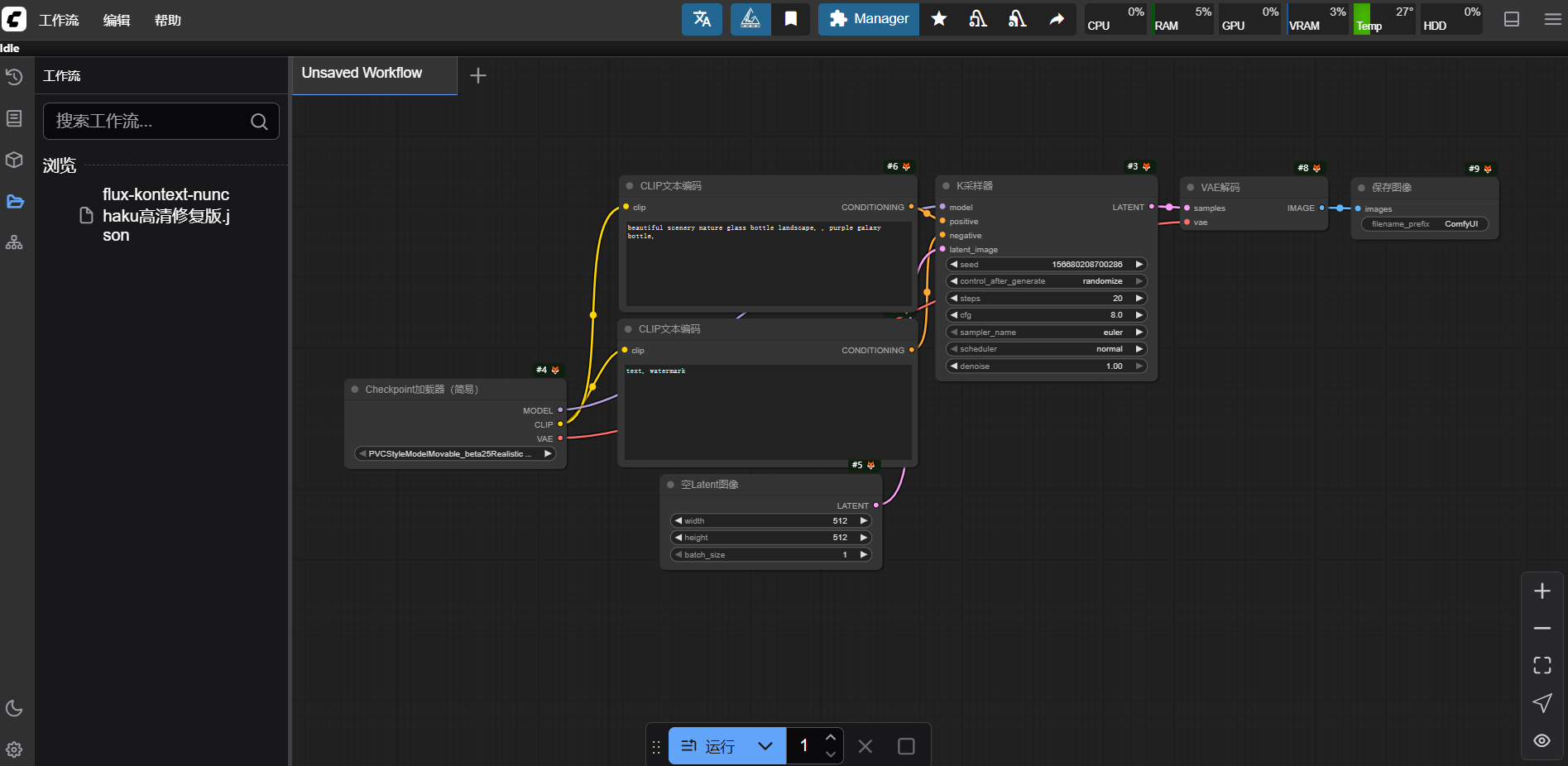Image resolution: width=1568 pixels, height=766 pixels.
Task: Open the workflows folder sidebar icon
Action: click(14, 201)
